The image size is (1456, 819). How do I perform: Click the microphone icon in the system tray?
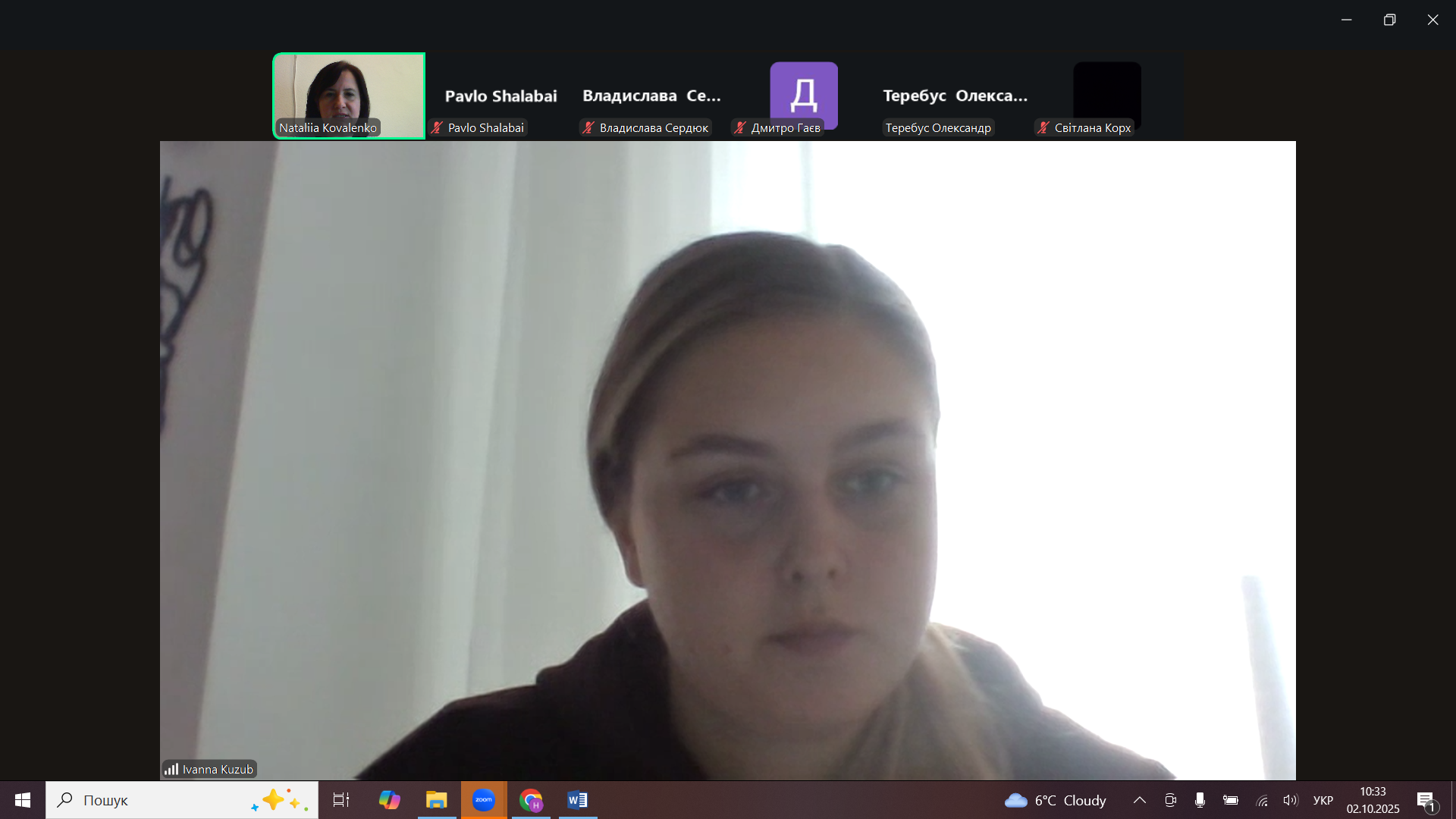tap(1200, 800)
